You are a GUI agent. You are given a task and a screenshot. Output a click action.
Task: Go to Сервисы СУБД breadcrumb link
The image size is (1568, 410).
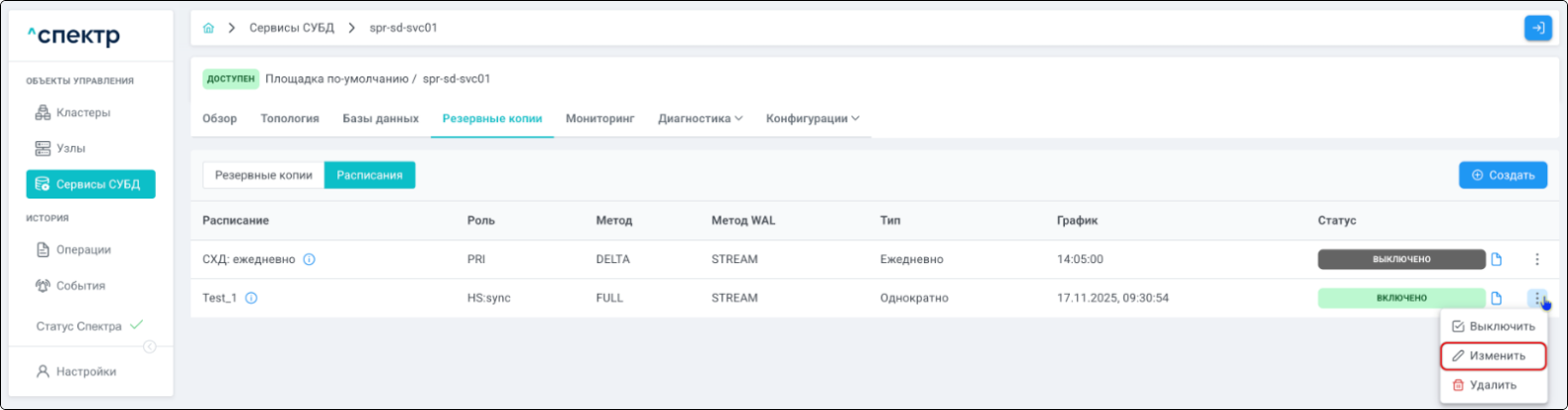coord(291,28)
